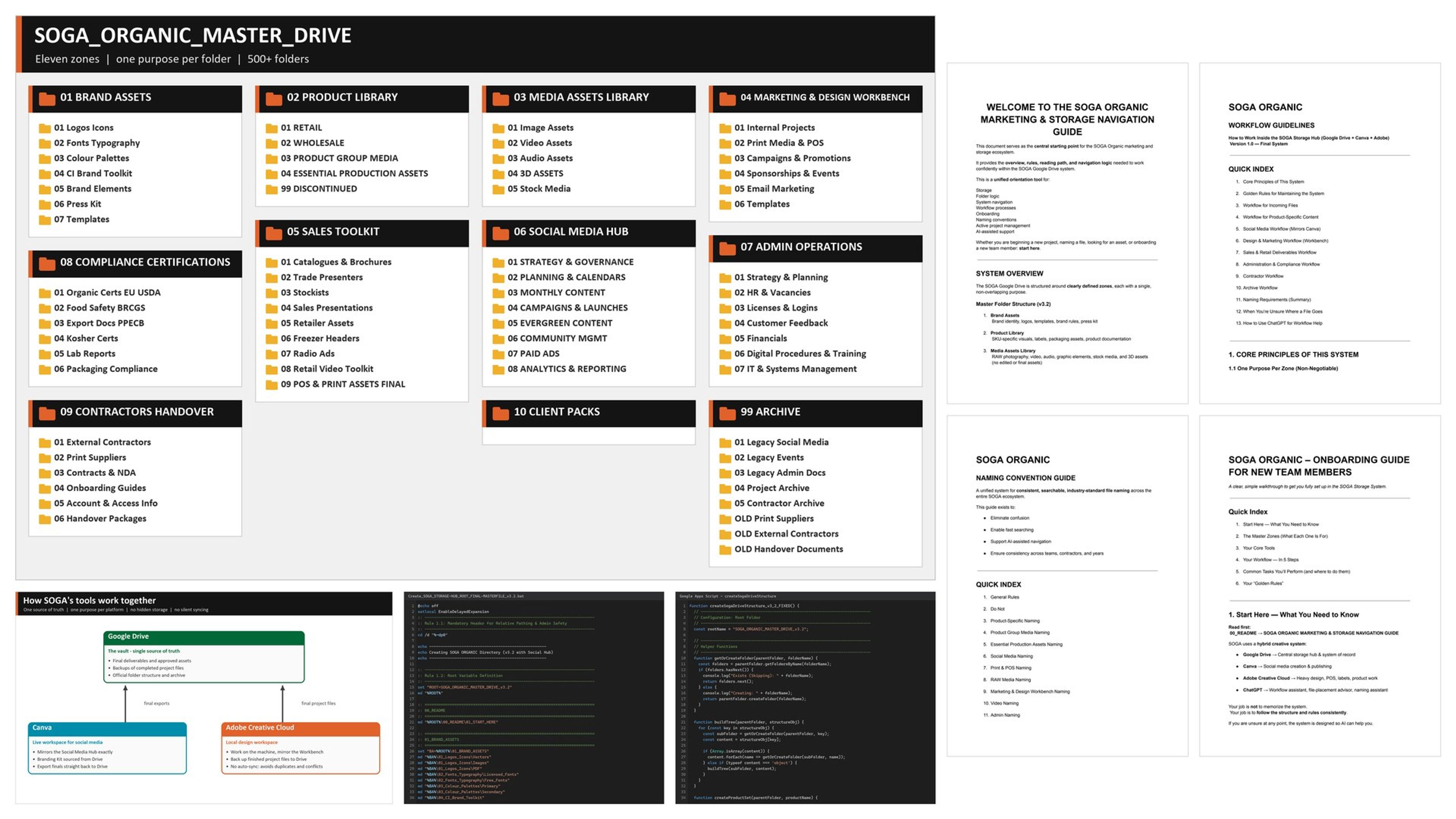Viewport: 1456px width, 819px height.
Task: Open 03 MONTHLY CONTENT folder
Action: 549,293
